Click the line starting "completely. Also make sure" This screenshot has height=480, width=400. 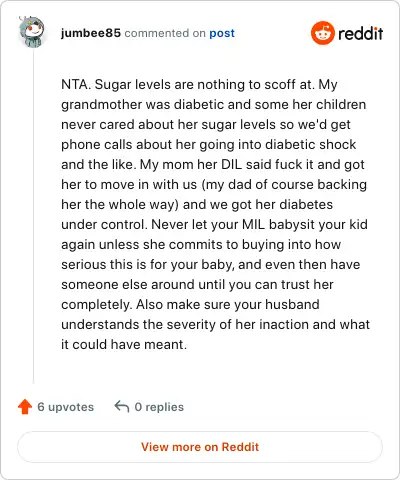(190, 304)
